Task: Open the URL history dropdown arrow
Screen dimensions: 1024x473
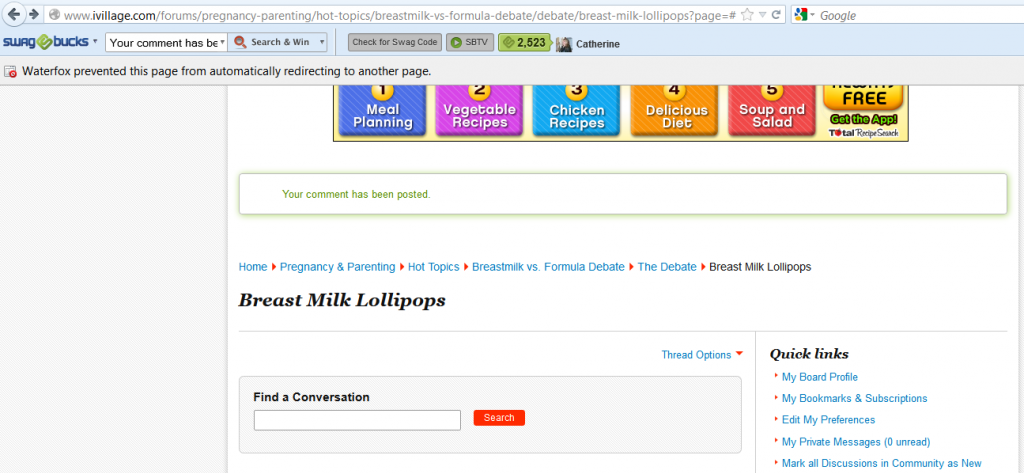Action: [762, 15]
